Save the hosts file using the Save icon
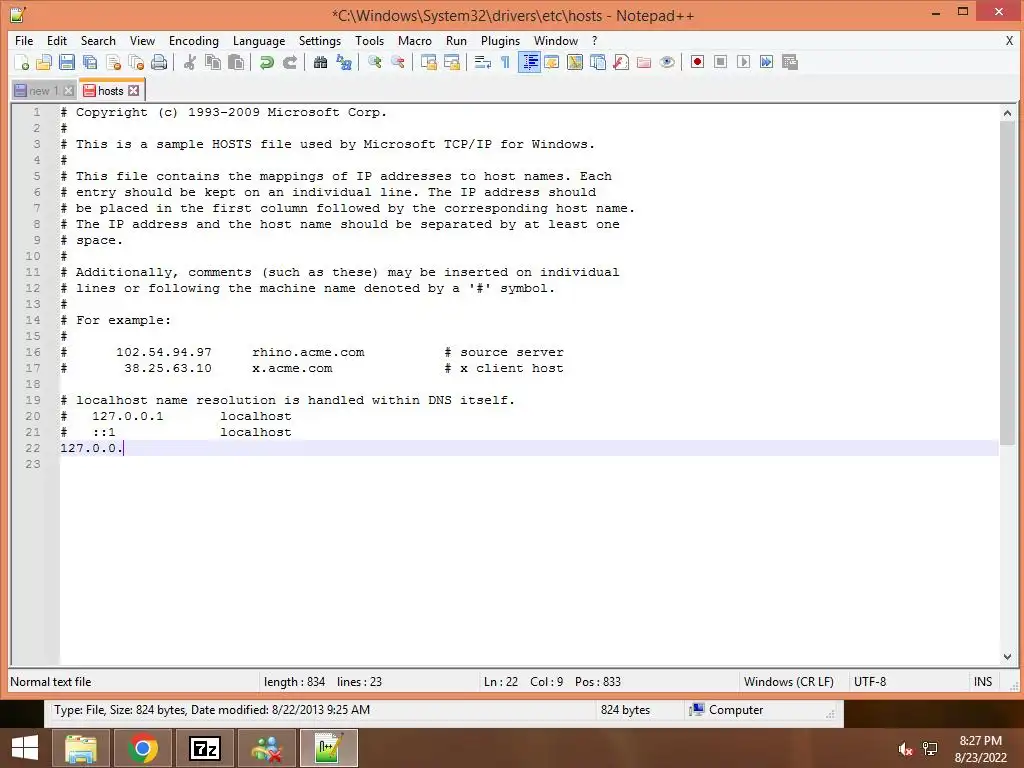 click(67, 62)
